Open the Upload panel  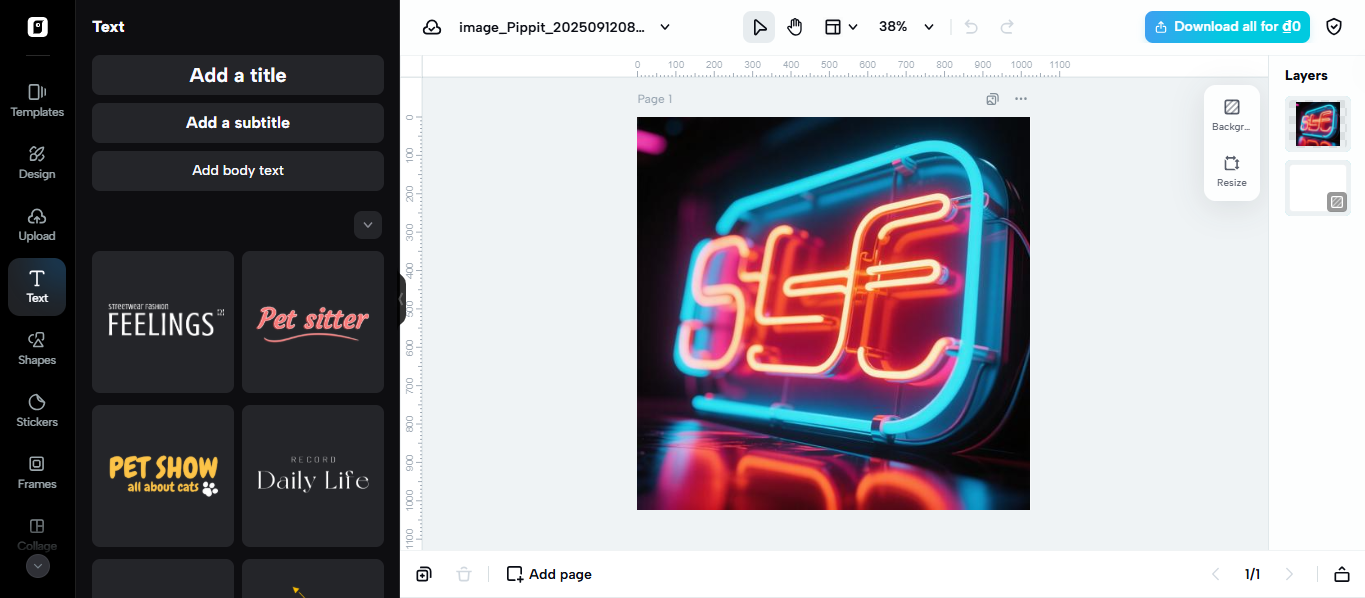(36, 224)
